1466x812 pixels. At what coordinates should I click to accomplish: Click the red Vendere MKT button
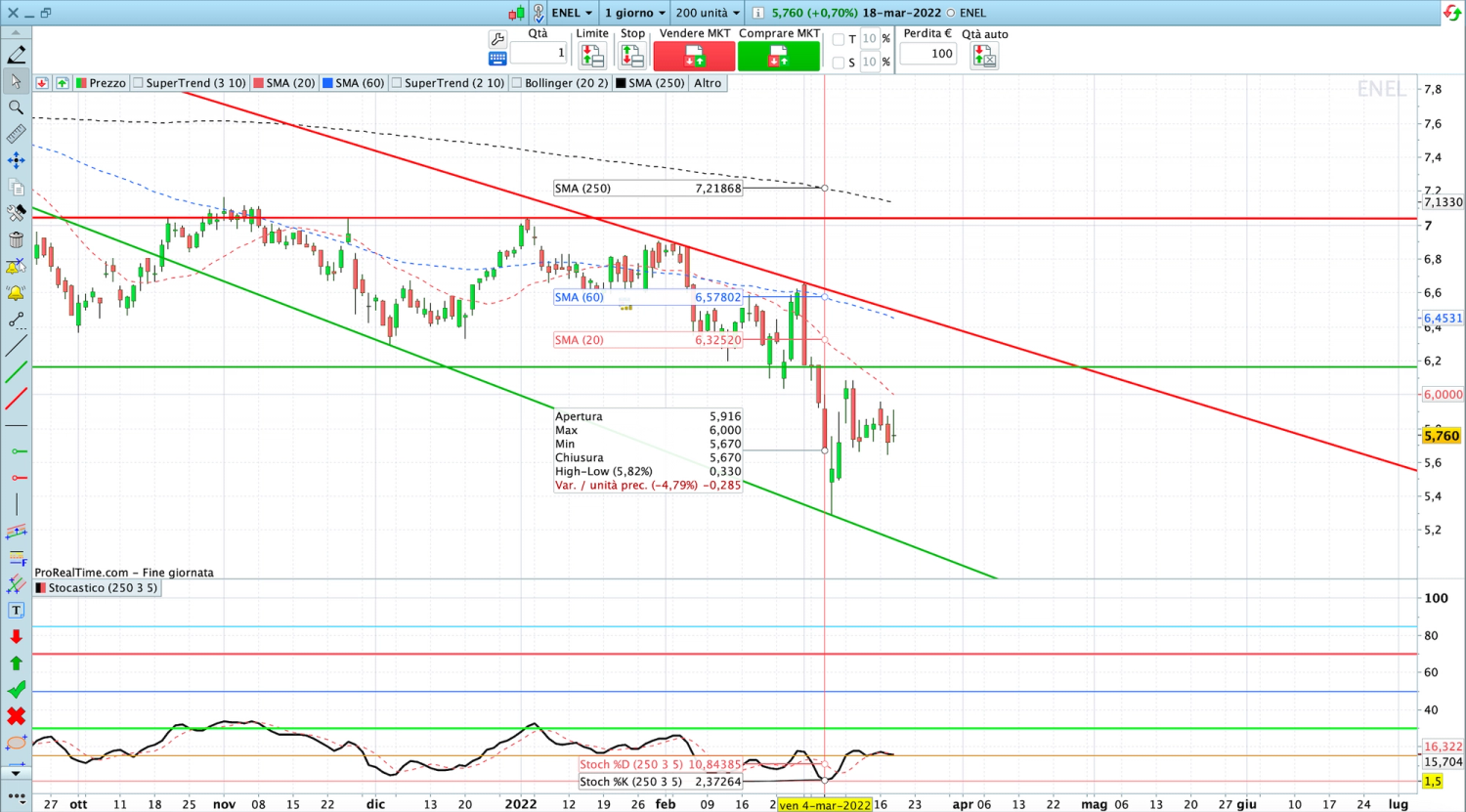click(x=694, y=56)
